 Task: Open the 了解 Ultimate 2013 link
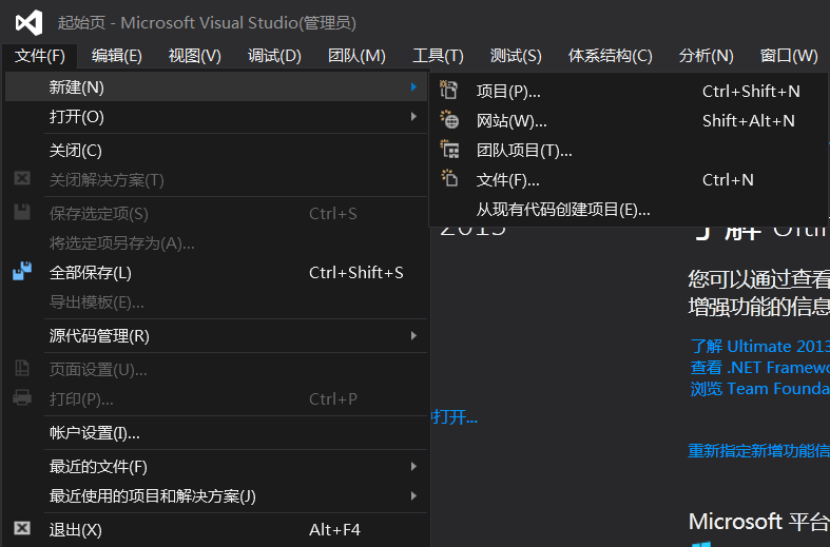click(x=760, y=346)
